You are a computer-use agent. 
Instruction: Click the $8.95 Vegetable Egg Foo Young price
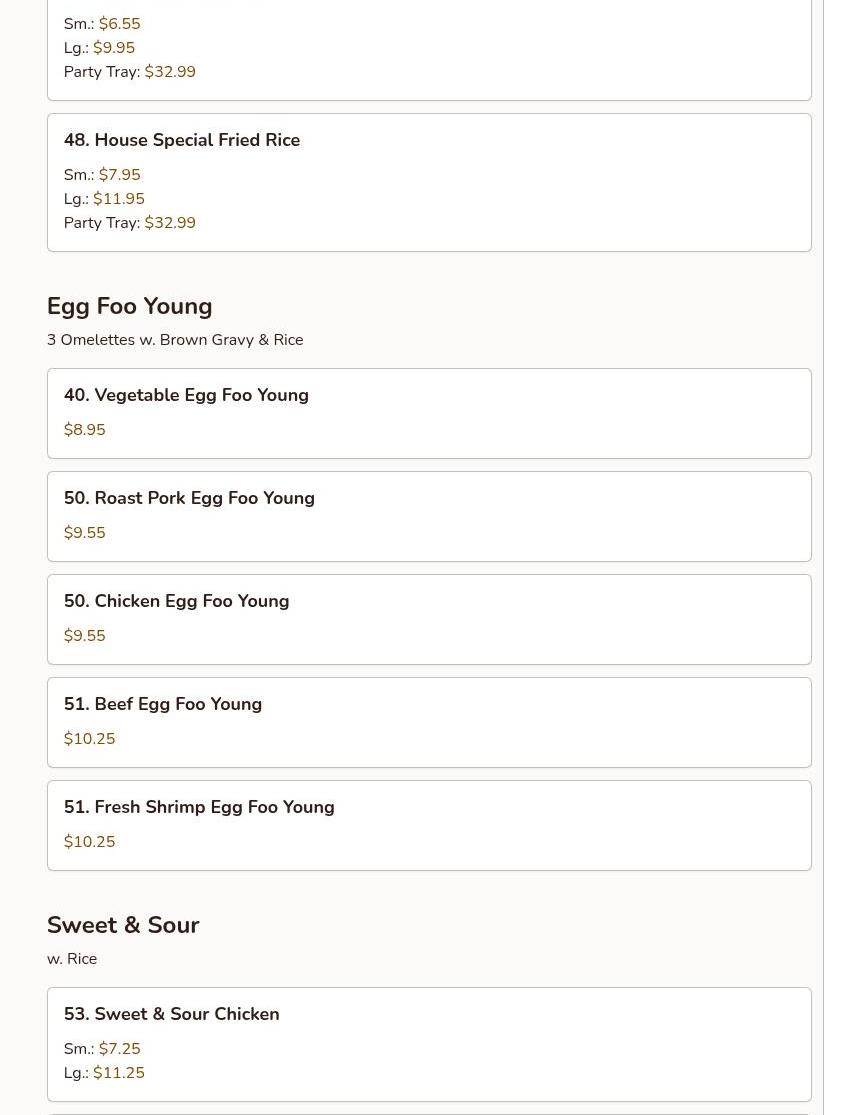(x=85, y=430)
